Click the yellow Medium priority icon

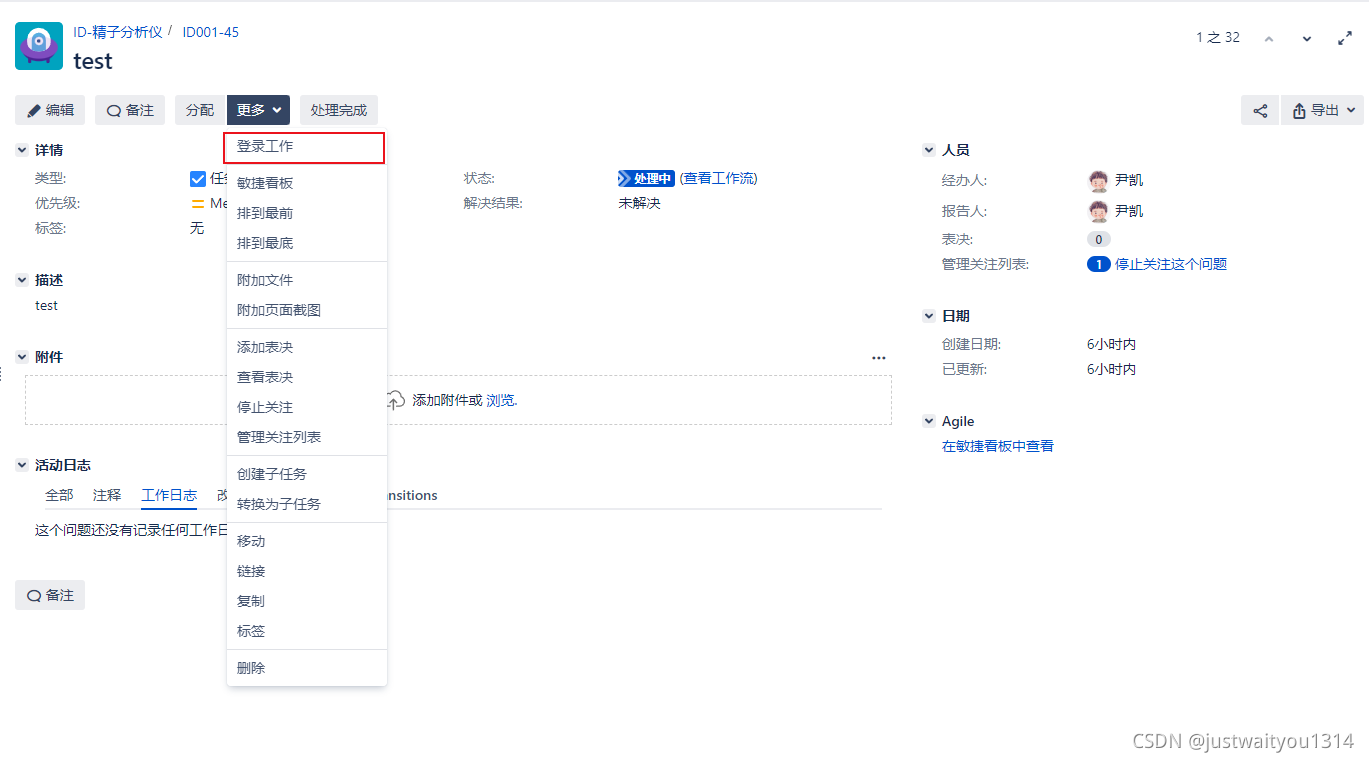pyautogui.click(x=199, y=203)
